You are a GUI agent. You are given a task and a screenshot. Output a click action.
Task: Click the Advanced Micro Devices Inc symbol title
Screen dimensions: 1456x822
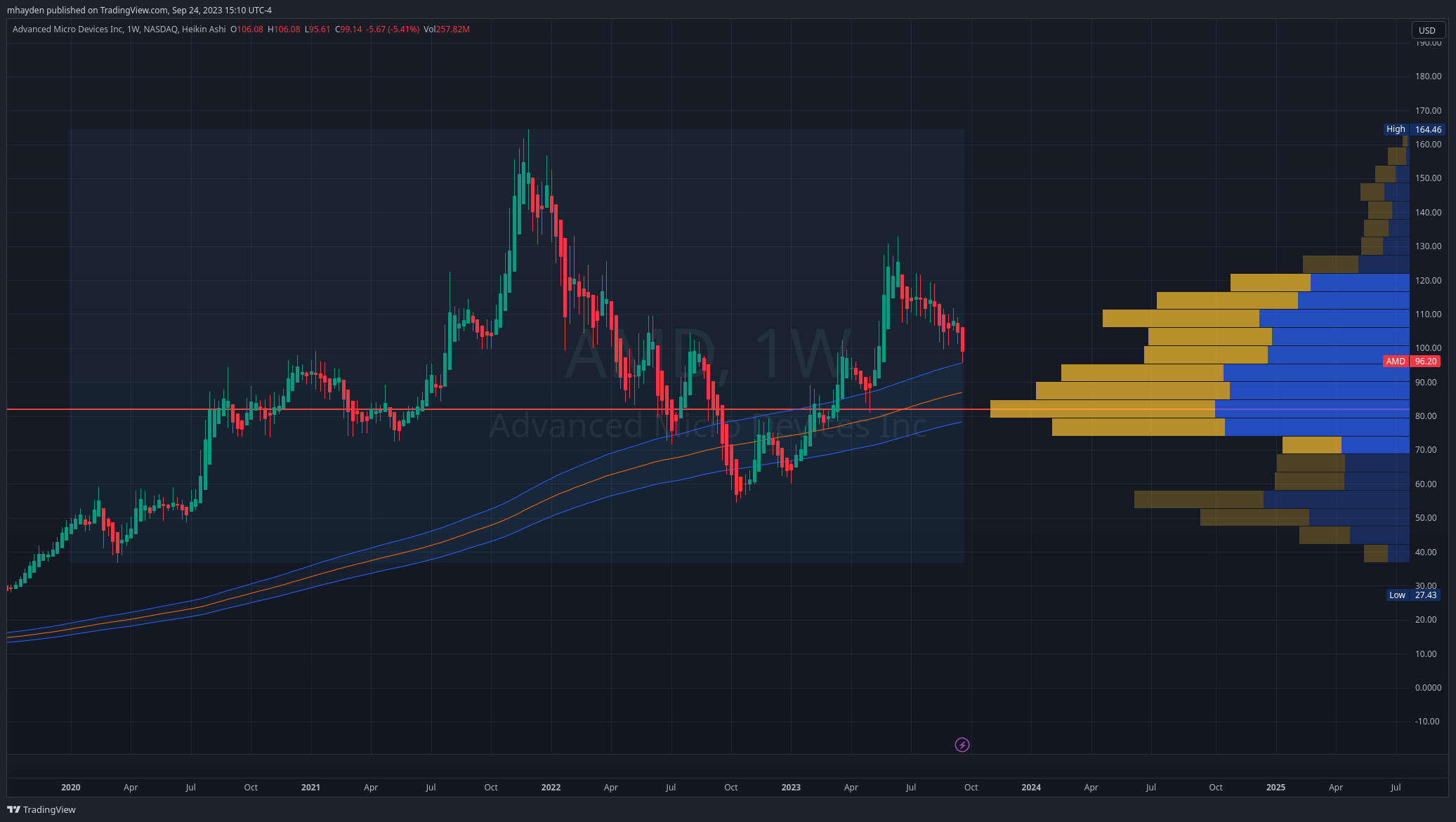pos(67,29)
